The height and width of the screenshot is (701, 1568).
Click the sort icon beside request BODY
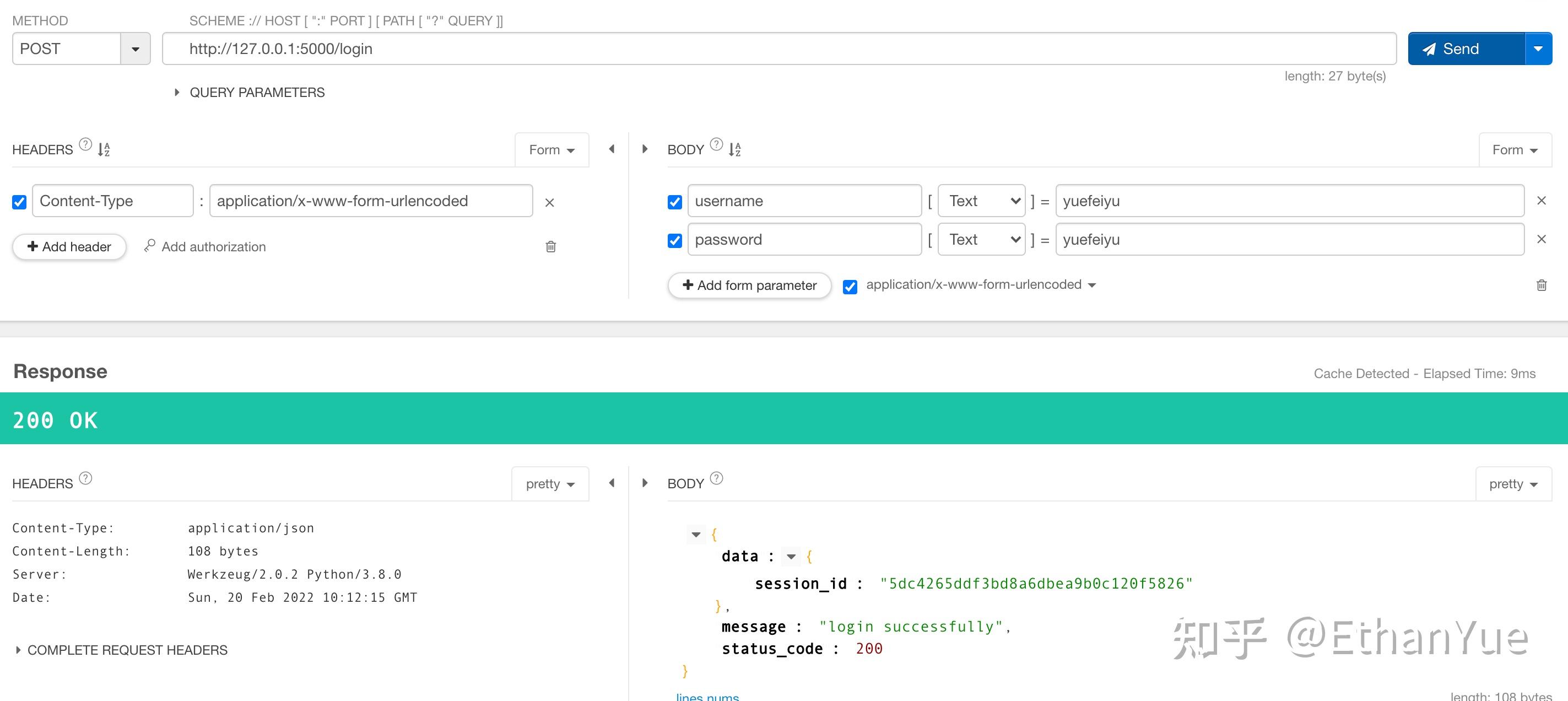coord(735,149)
